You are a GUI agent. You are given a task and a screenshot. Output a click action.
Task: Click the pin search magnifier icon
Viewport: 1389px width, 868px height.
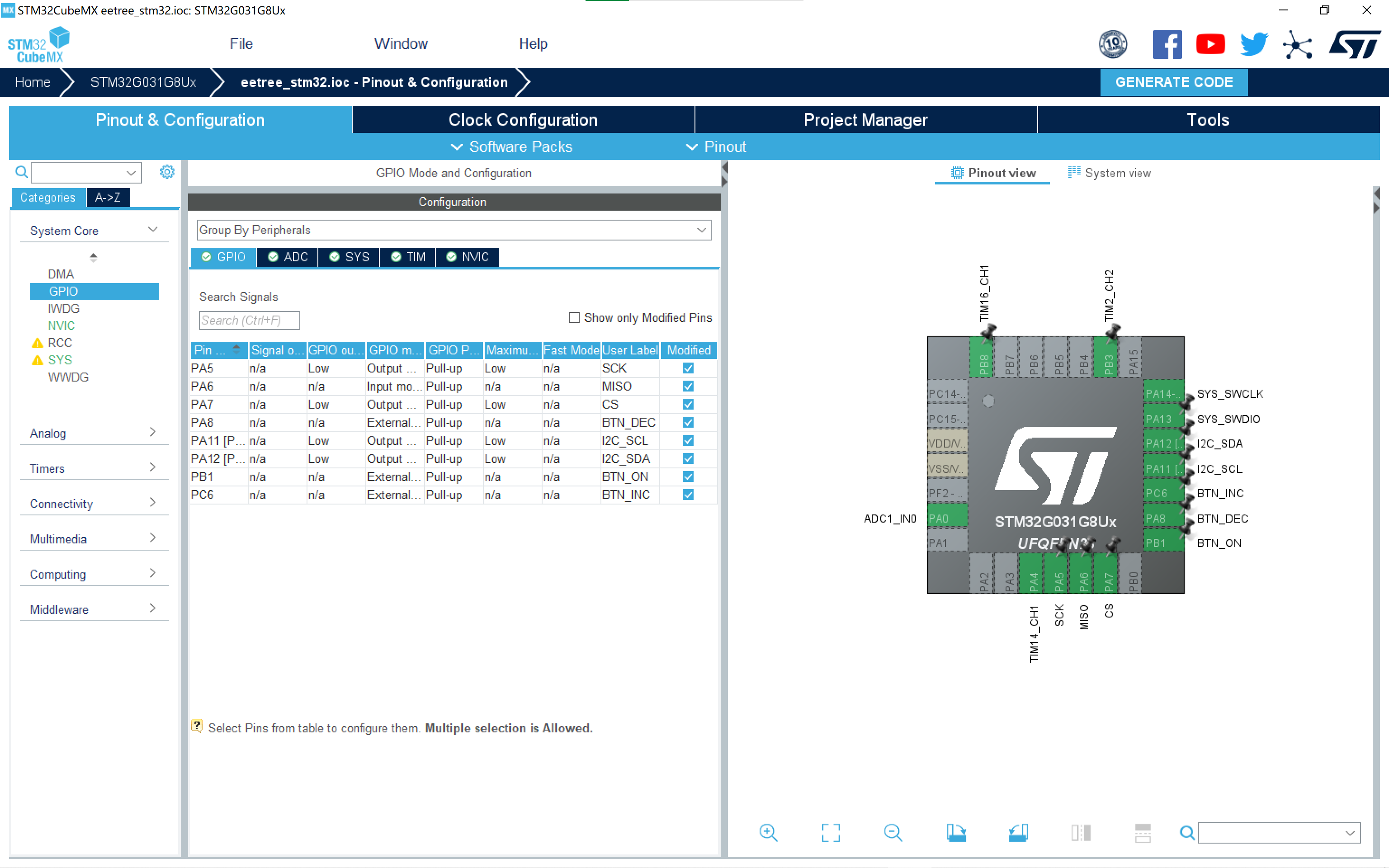1187,832
